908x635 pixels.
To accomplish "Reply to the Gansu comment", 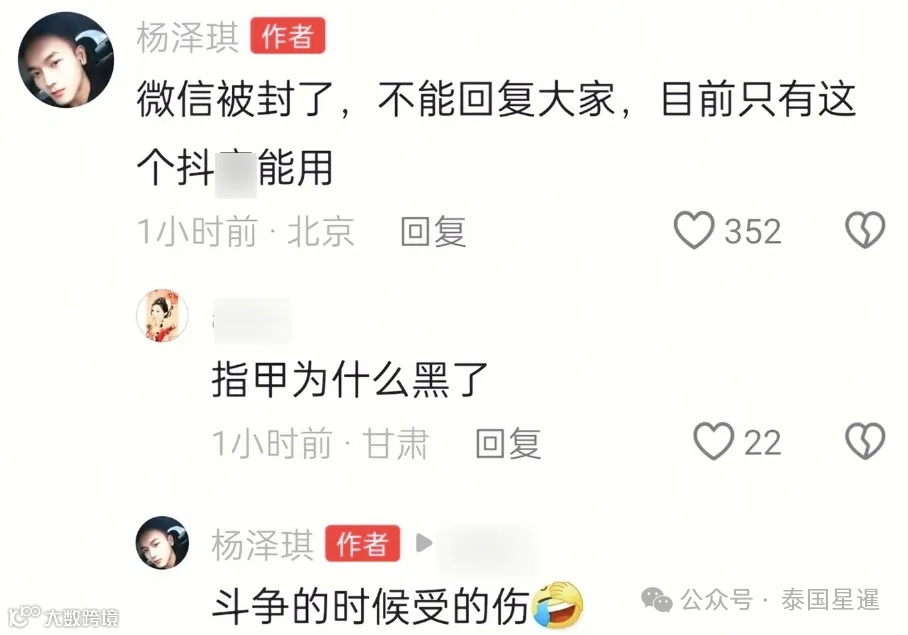I will pos(508,443).
